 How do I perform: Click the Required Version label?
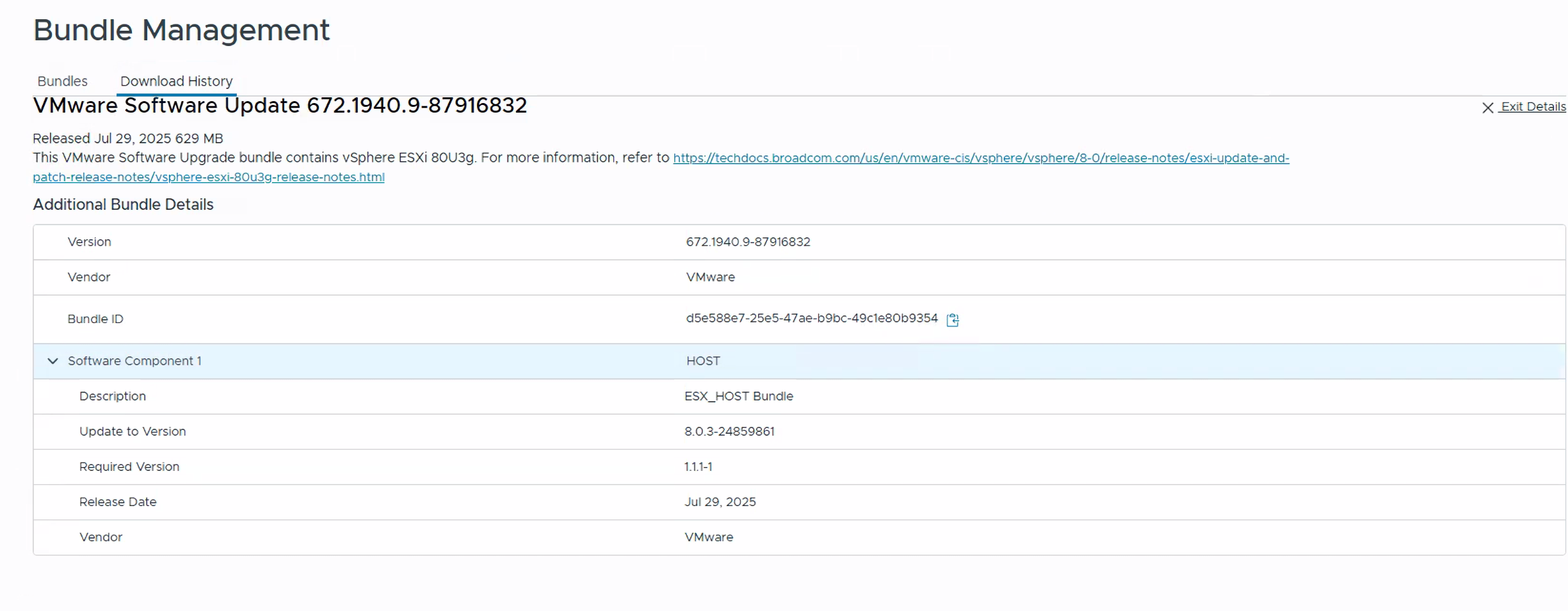(129, 466)
